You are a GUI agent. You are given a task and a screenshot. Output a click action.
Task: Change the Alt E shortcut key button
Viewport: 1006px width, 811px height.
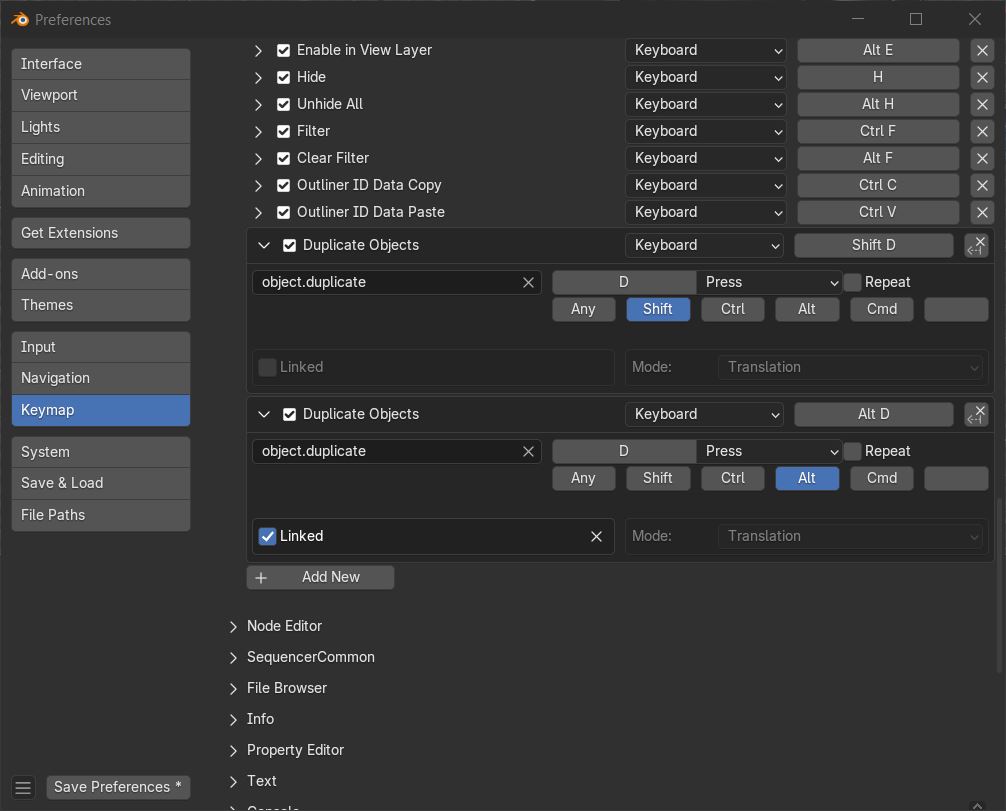(x=878, y=50)
